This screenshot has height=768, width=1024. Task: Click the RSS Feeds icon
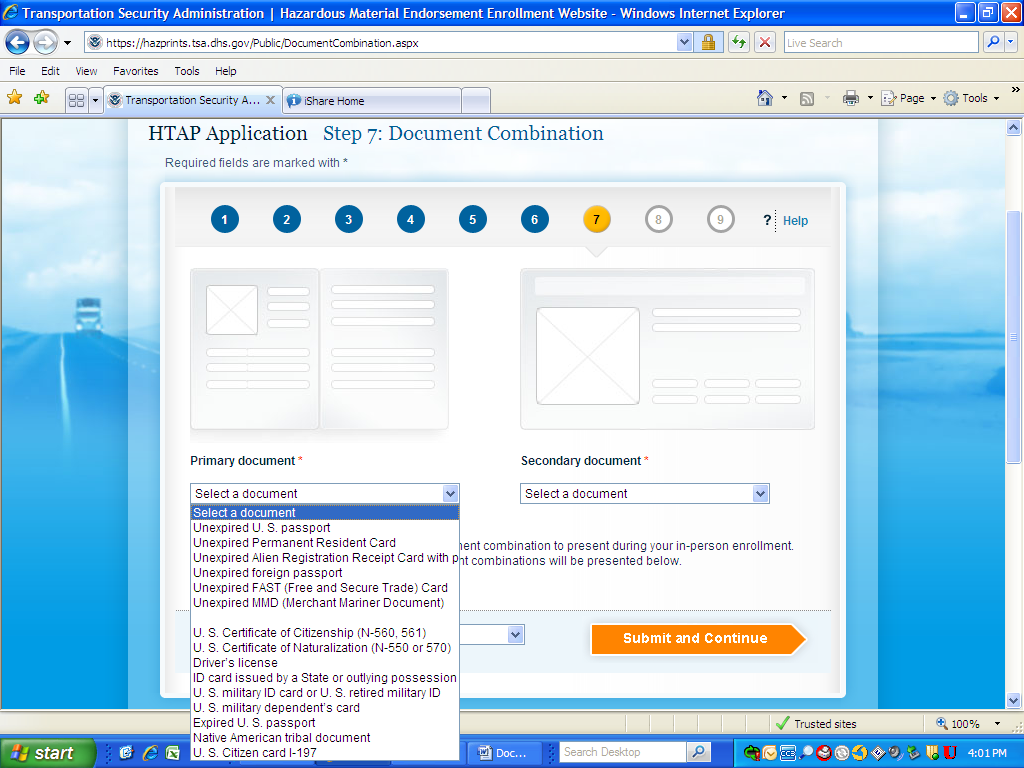coord(807,99)
